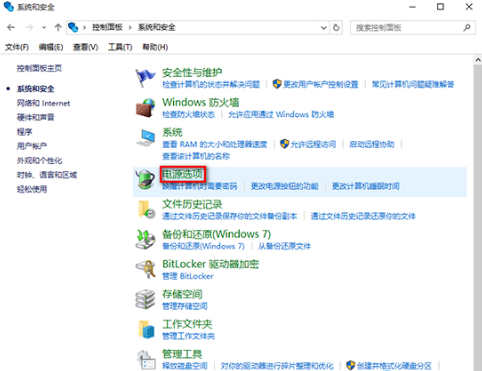Click the title bar control panel icon
Screen dimensions: 482x371
(8, 6)
